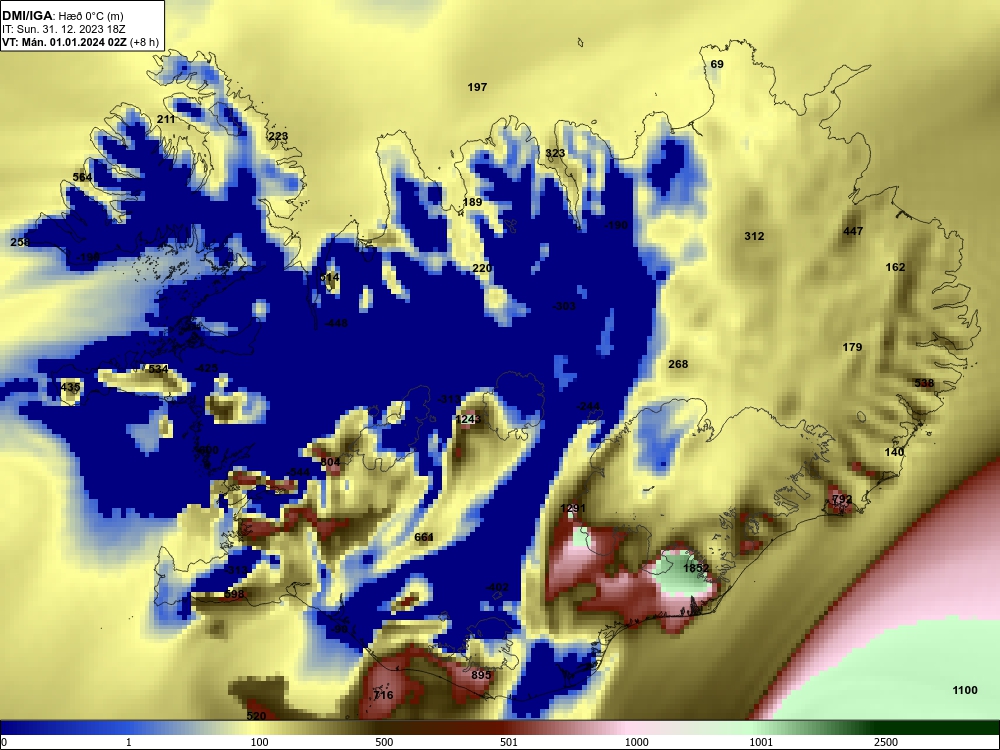Click the value 520 near the bottom edge
This screenshot has width=1000, height=750.
(x=256, y=716)
